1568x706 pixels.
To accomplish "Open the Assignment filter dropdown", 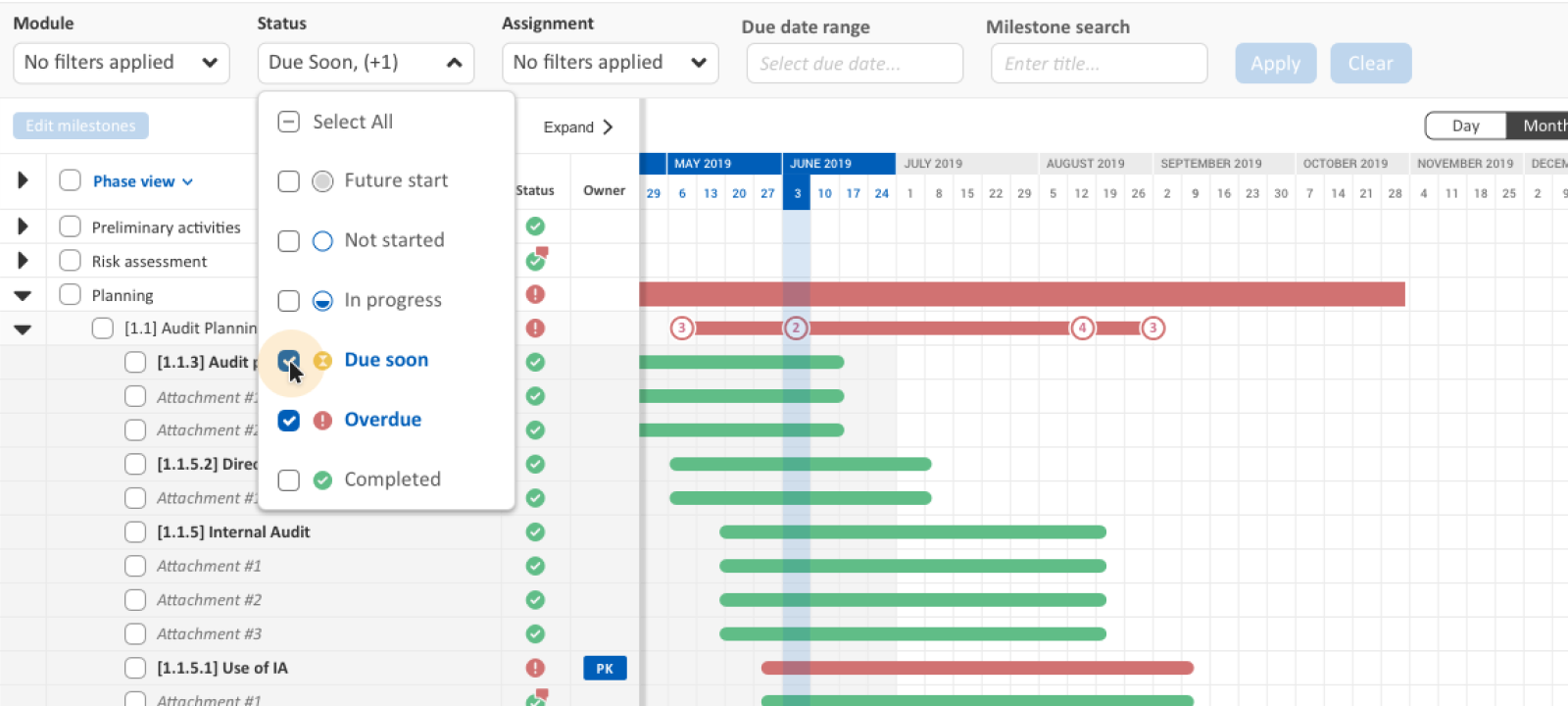I will click(x=610, y=63).
